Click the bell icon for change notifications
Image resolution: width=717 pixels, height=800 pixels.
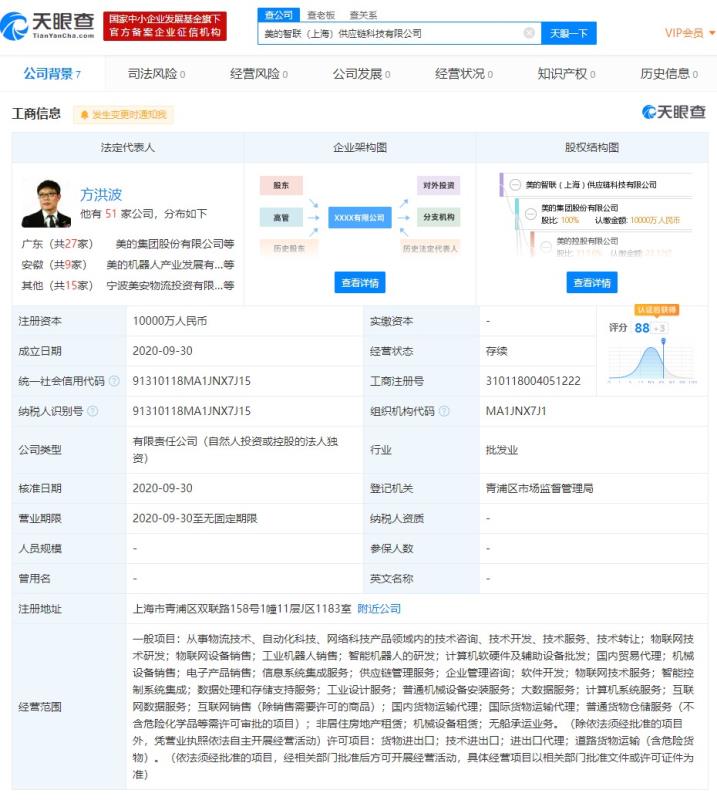tap(85, 115)
